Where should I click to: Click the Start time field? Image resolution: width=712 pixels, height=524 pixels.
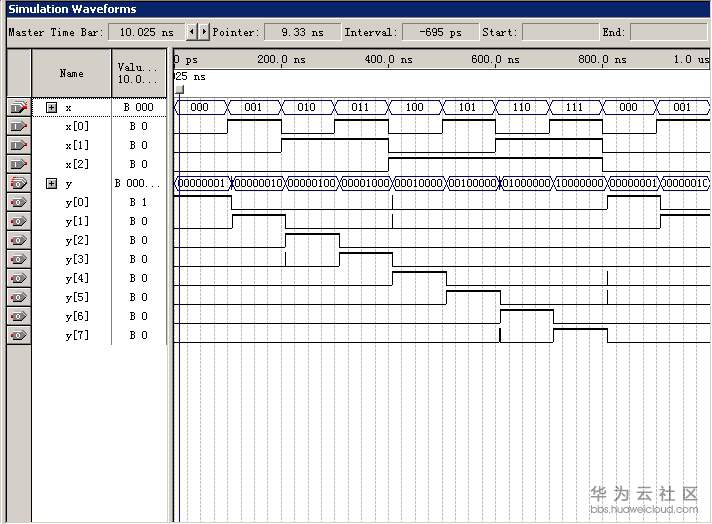[x=561, y=32]
